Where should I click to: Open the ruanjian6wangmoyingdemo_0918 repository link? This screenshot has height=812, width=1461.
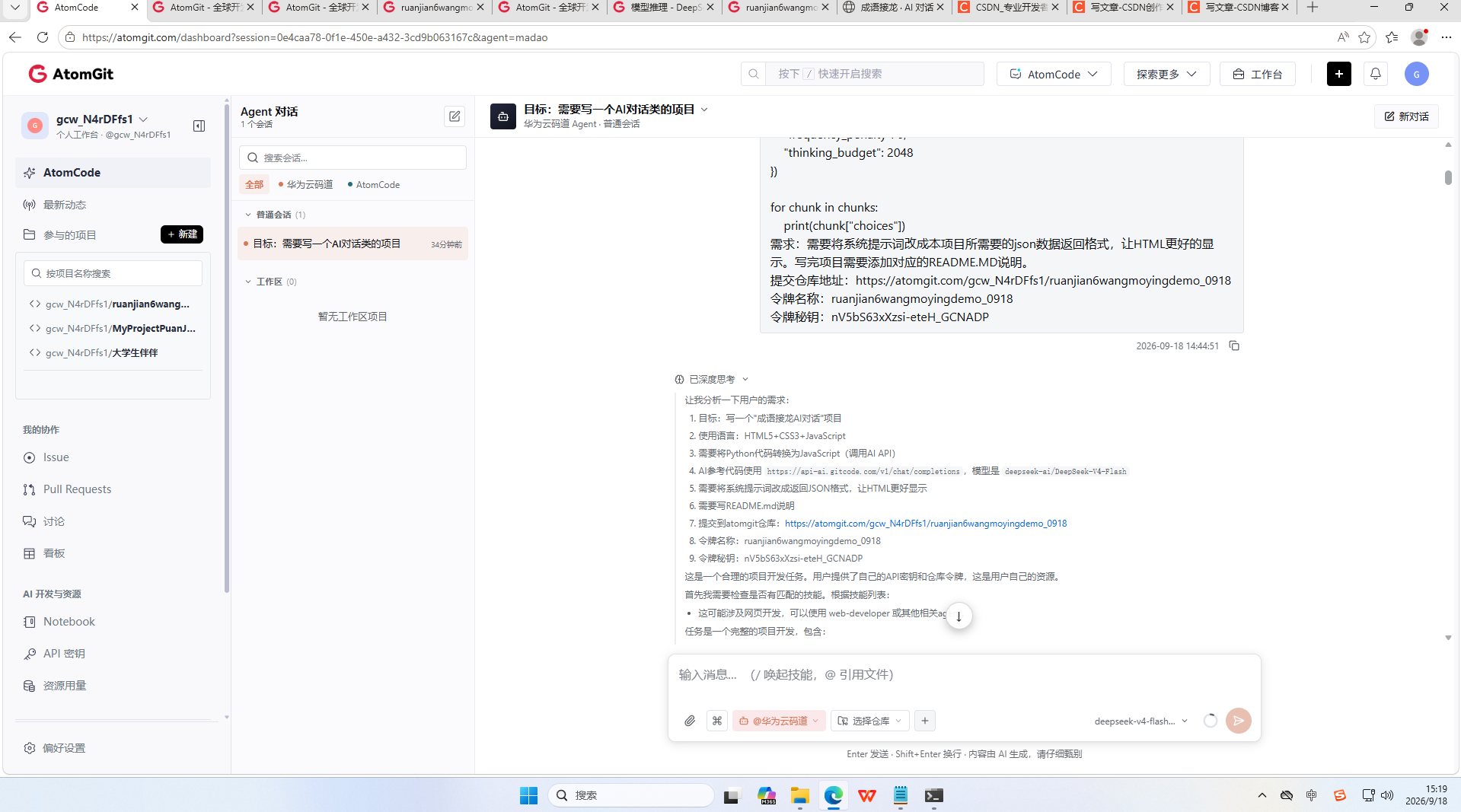pyautogui.click(x=925, y=524)
